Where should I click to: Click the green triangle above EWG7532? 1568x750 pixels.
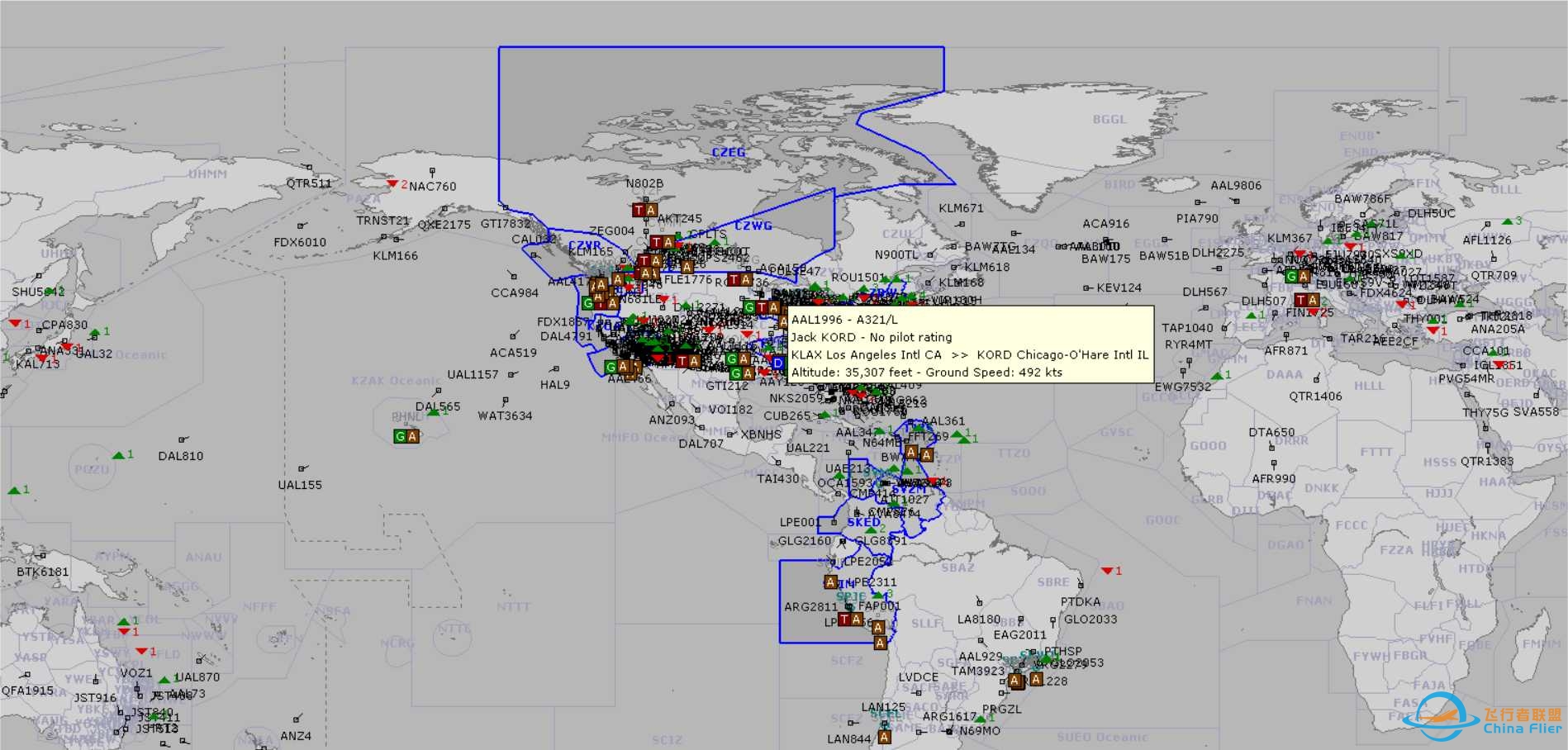coord(1216,375)
